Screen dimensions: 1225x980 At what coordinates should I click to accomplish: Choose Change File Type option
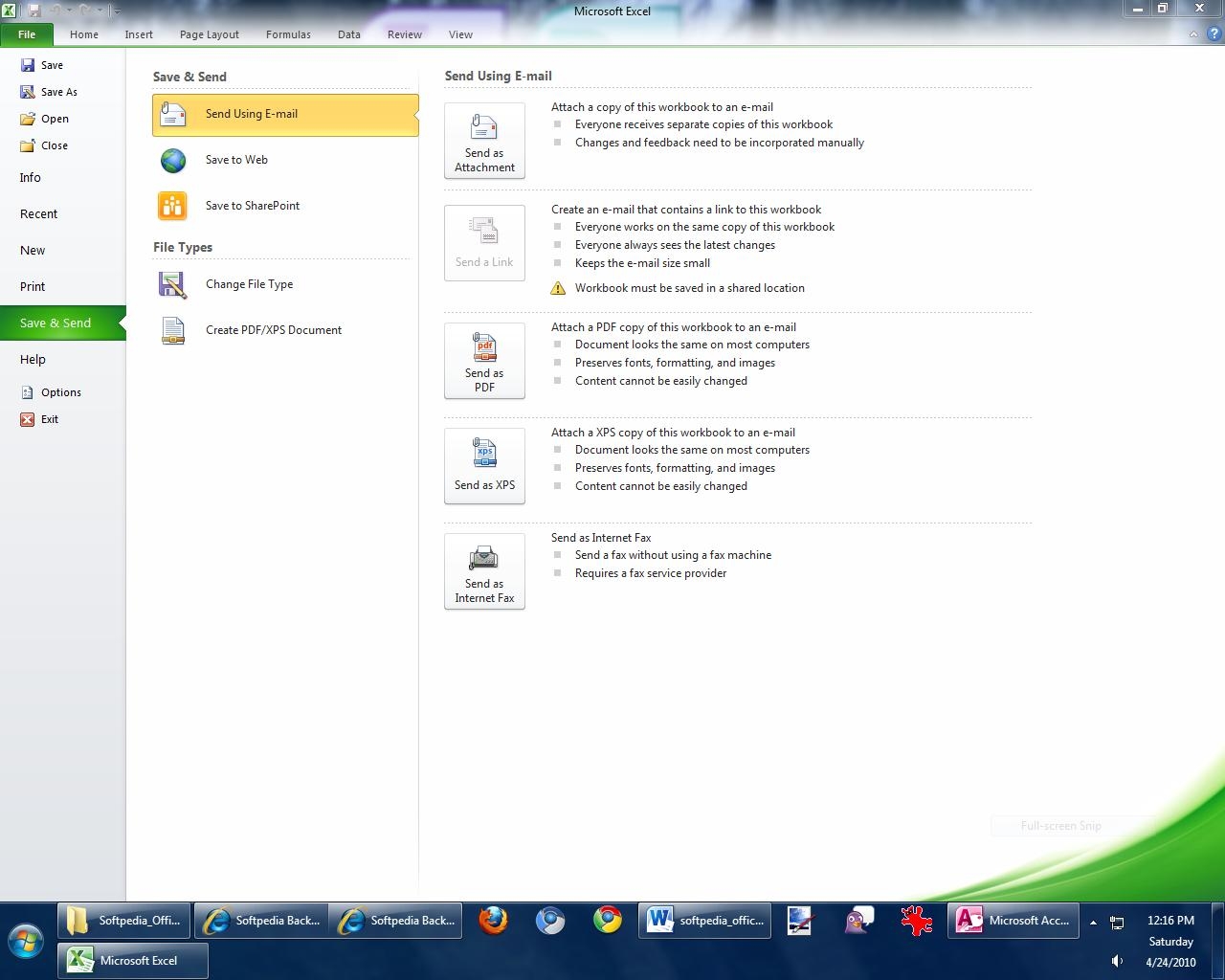pyautogui.click(x=249, y=284)
